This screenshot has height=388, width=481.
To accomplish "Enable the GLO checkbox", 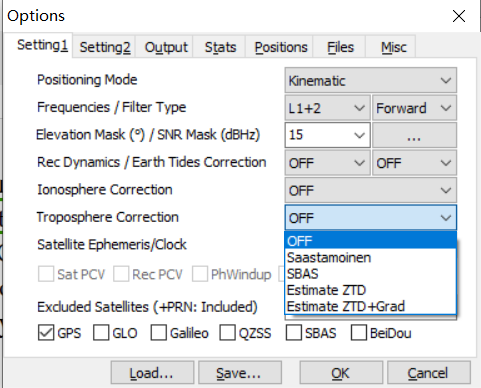I will pyautogui.click(x=101, y=333).
